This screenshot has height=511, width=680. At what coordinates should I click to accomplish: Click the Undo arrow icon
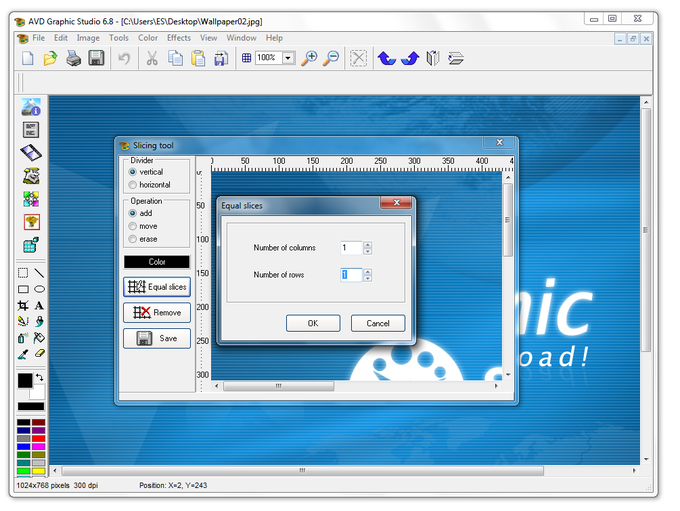(124, 58)
